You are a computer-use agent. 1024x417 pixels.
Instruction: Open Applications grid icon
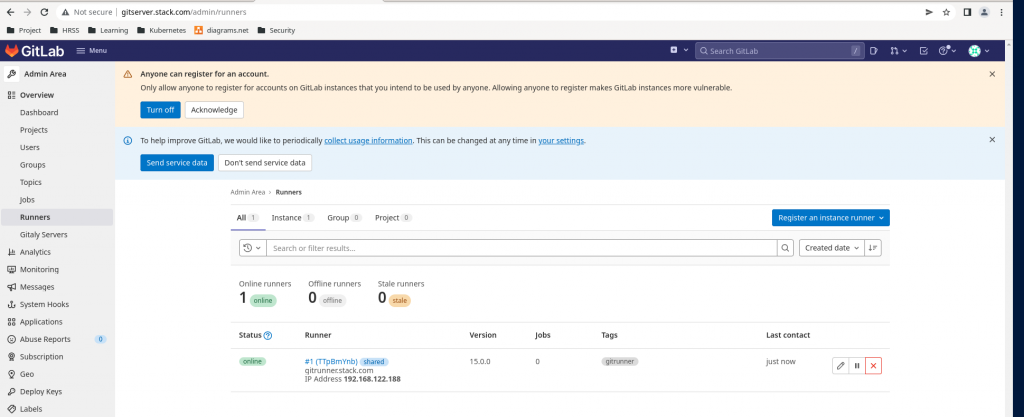[11, 322]
